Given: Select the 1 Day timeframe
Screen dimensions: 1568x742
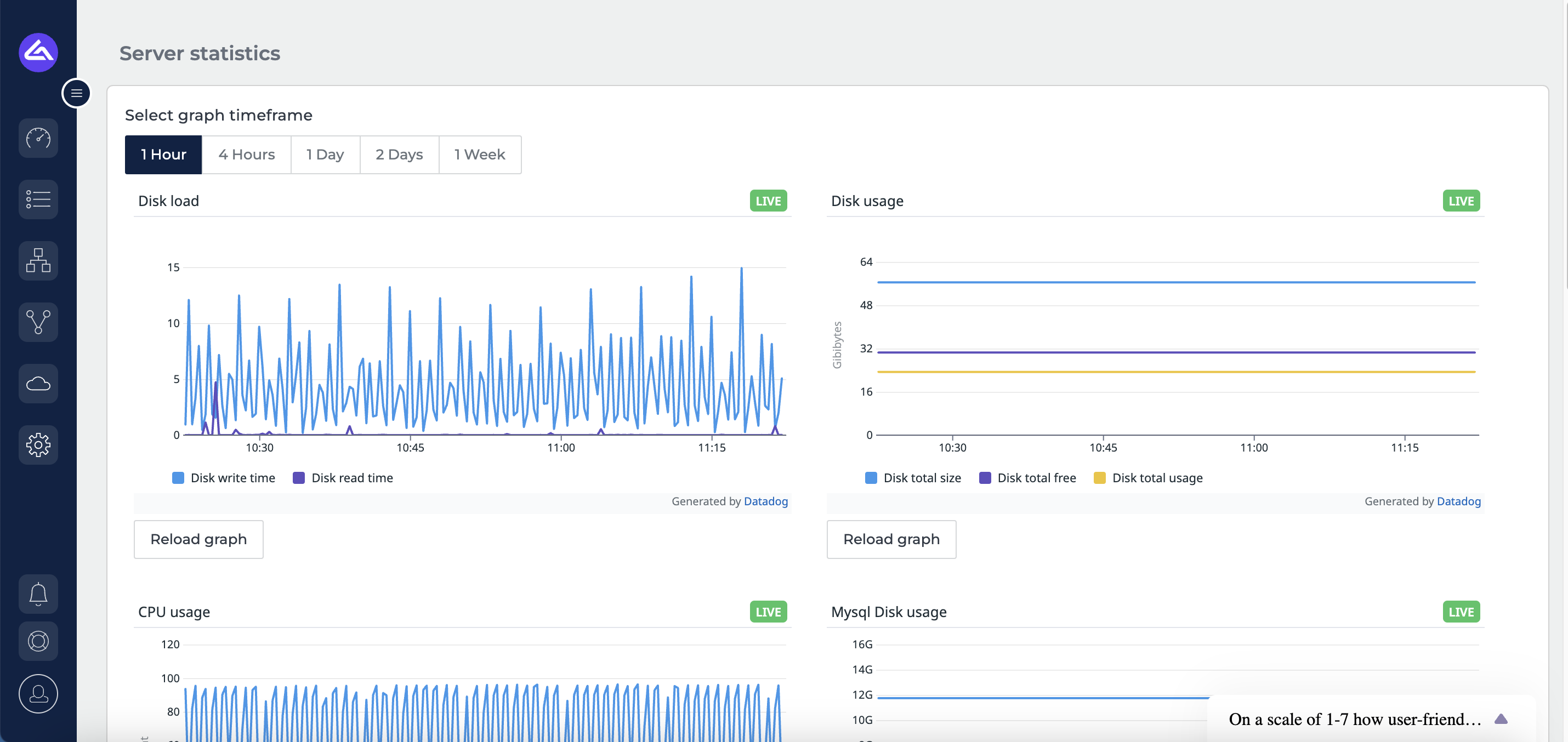Looking at the screenshot, I should tap(325, 155).
